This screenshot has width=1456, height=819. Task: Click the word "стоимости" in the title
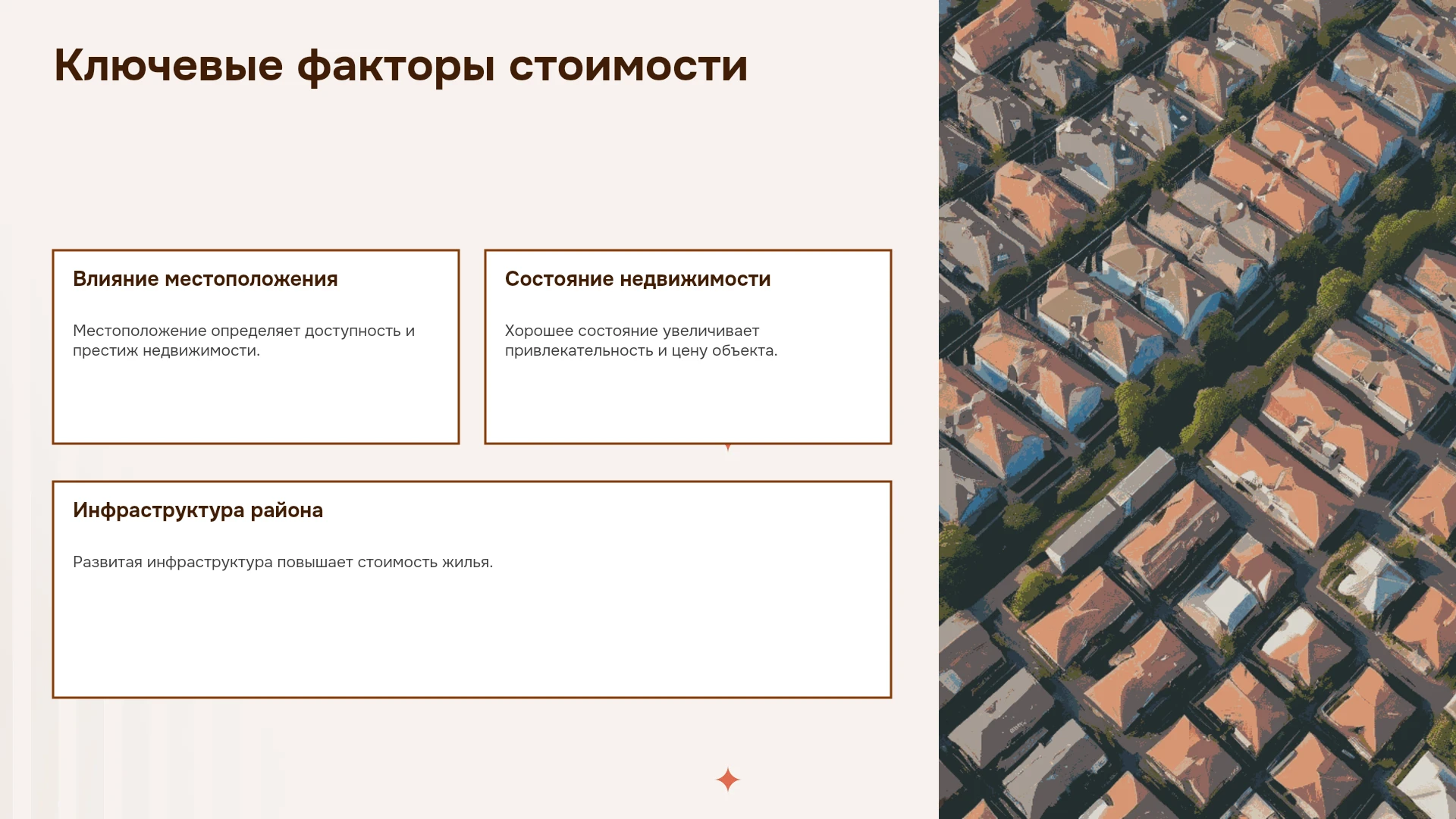pos(629,67)
